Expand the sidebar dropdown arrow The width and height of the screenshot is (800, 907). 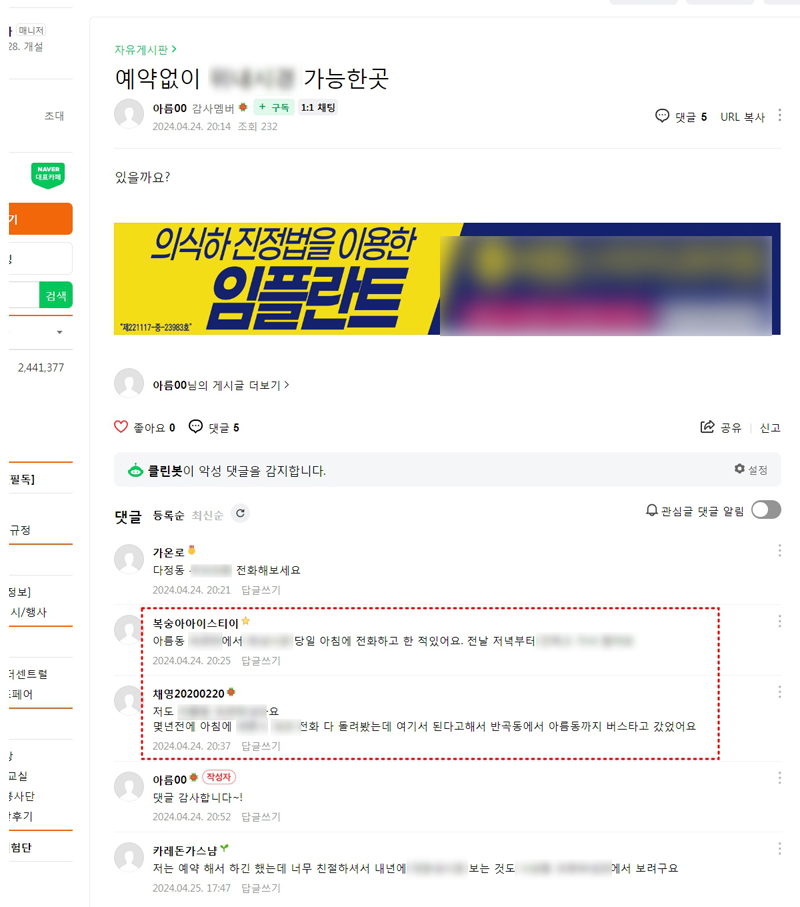[59, 332]
